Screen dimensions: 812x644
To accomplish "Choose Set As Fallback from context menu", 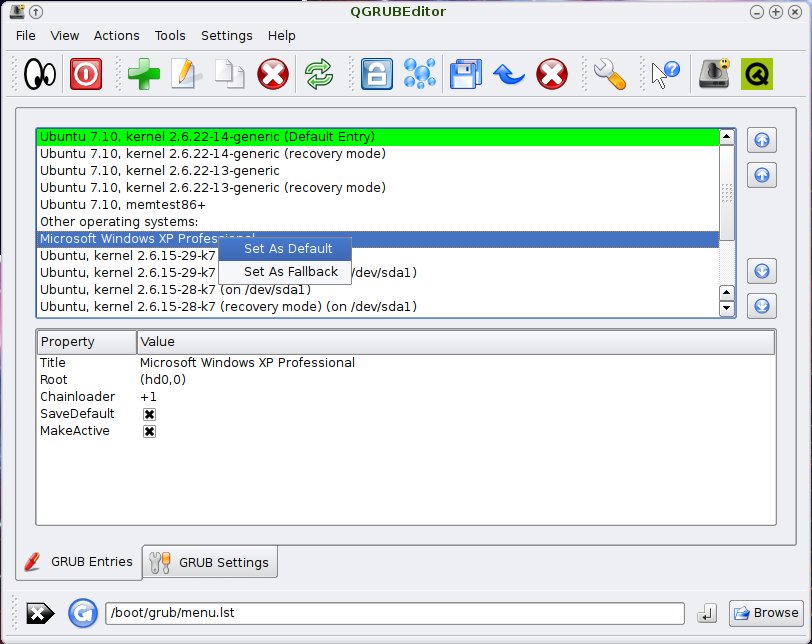I will [x=290, y=271].
